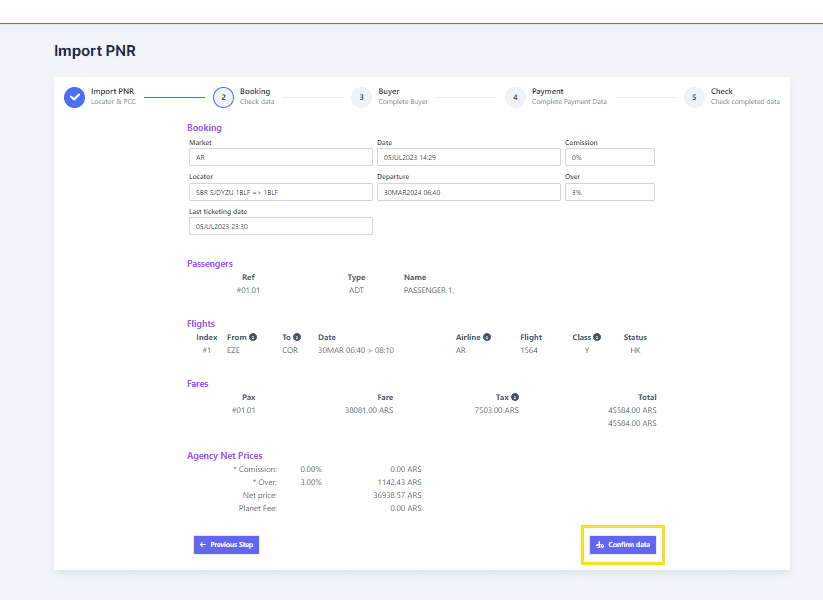Screen dimensions: 823x600
Task: Click info icon next to From column
Action: (x=253, y=338)
